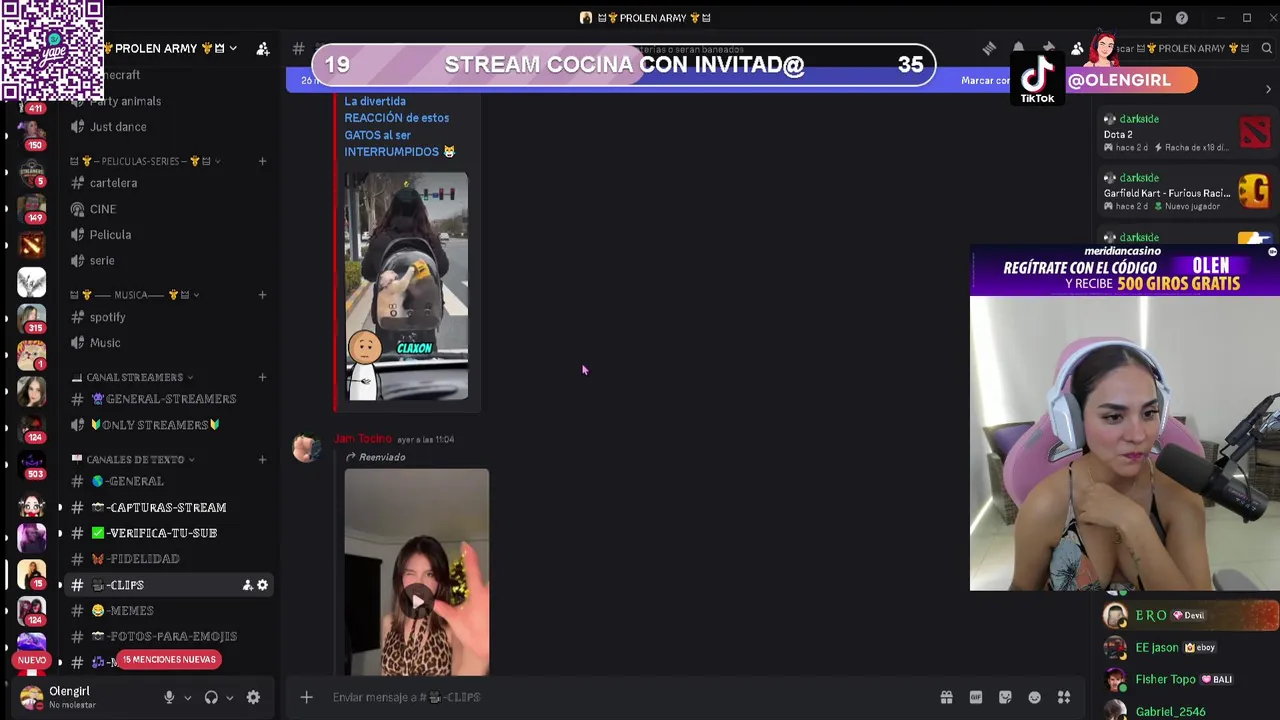Open the emoji picker
Image resolution: width=1280 pixels, height=720 pixels.
pyautogui.click(x=1035, y=697)
